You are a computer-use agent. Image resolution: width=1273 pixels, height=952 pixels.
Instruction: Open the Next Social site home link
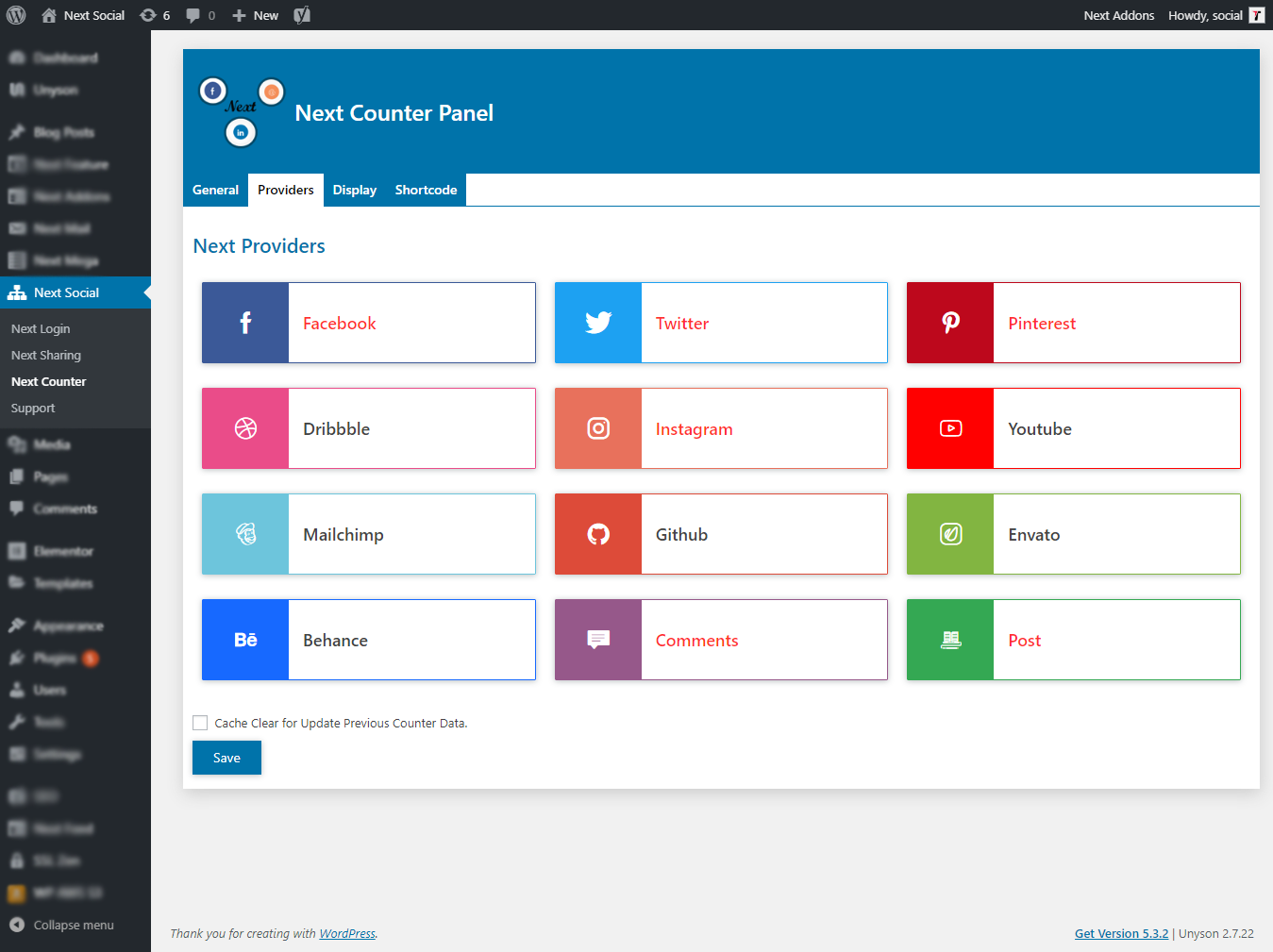point(83,15)
